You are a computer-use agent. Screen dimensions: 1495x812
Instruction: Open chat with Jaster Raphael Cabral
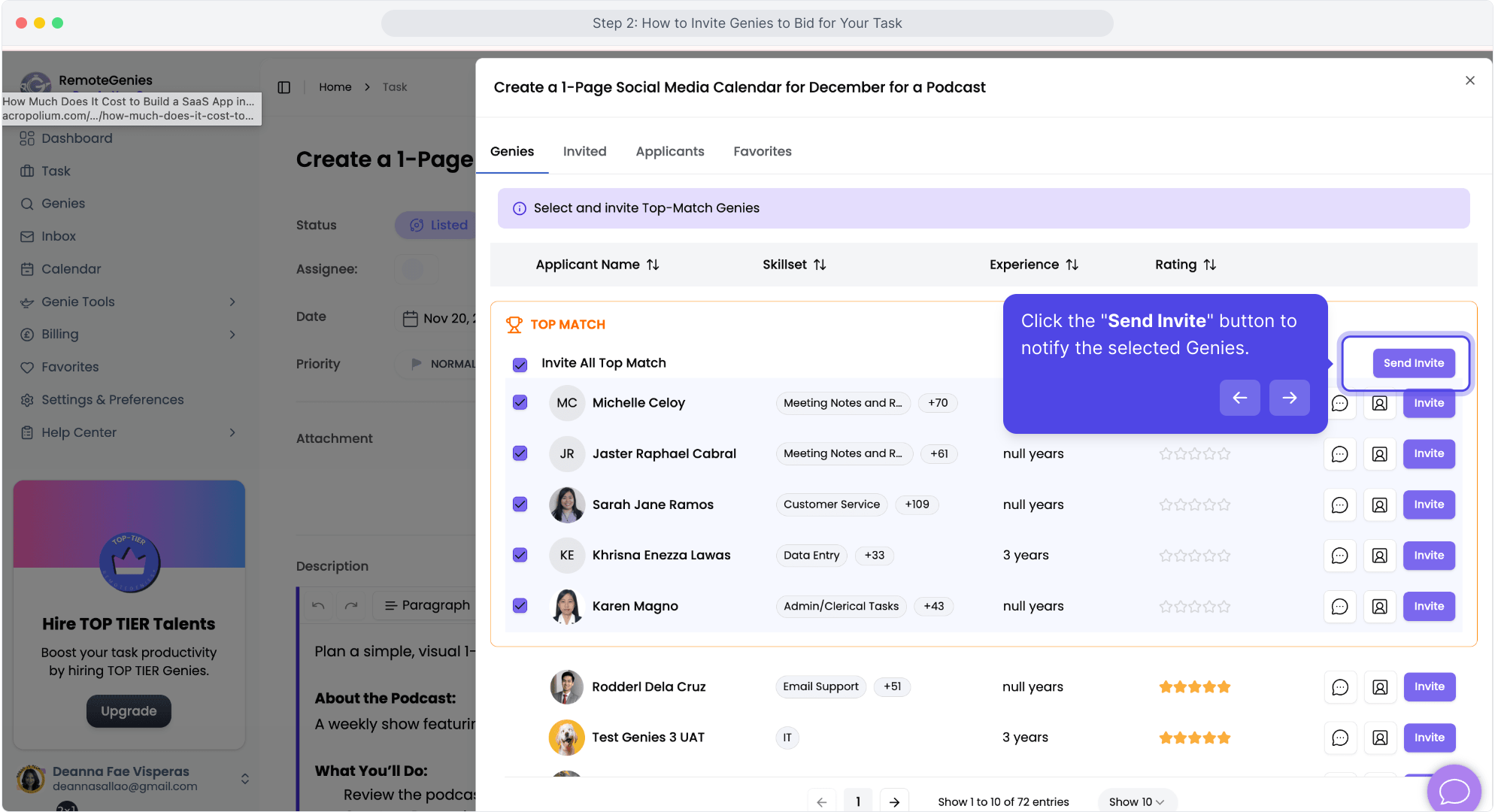1339,454
